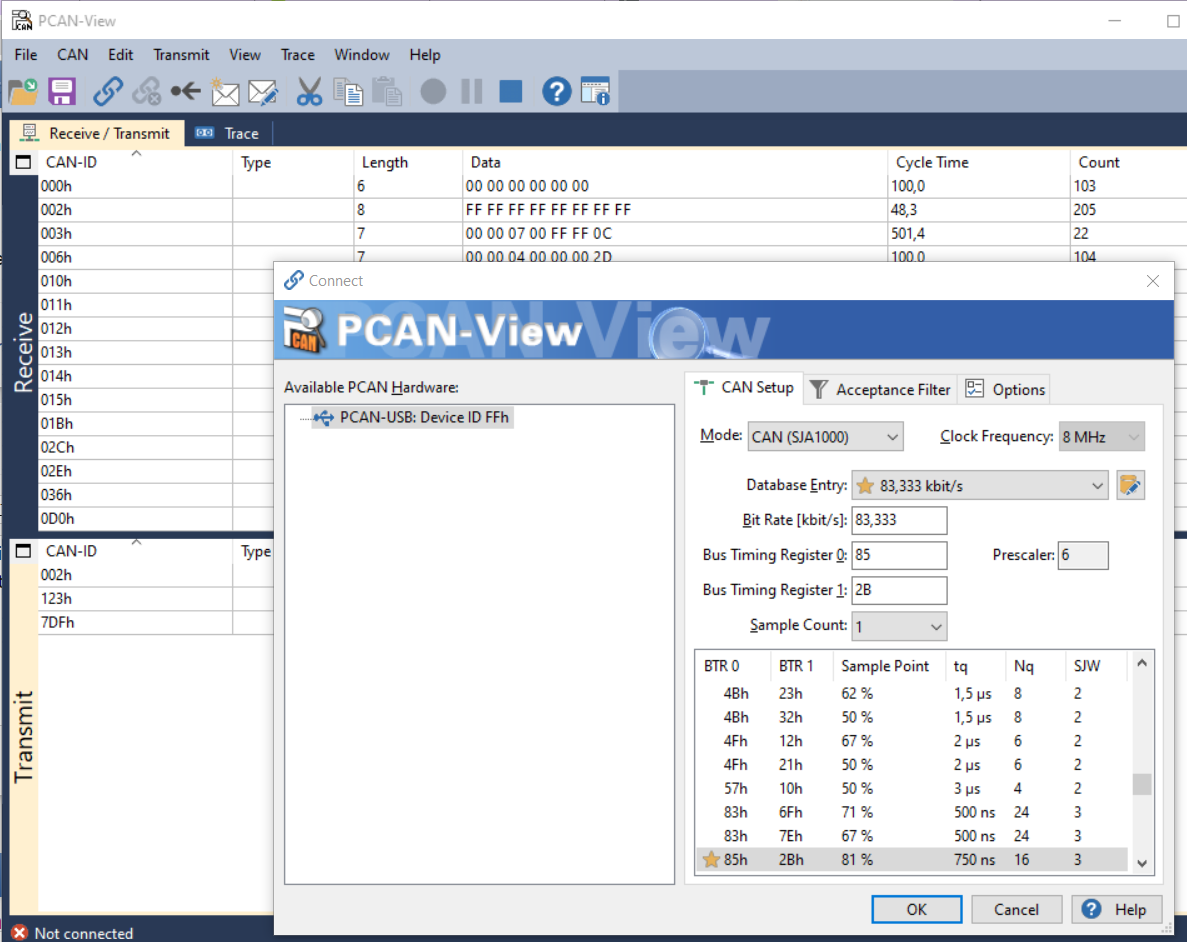The image size is (1187, 942).
Task: Open Help via question mark toolbar icon
Action: pos(556,92)
